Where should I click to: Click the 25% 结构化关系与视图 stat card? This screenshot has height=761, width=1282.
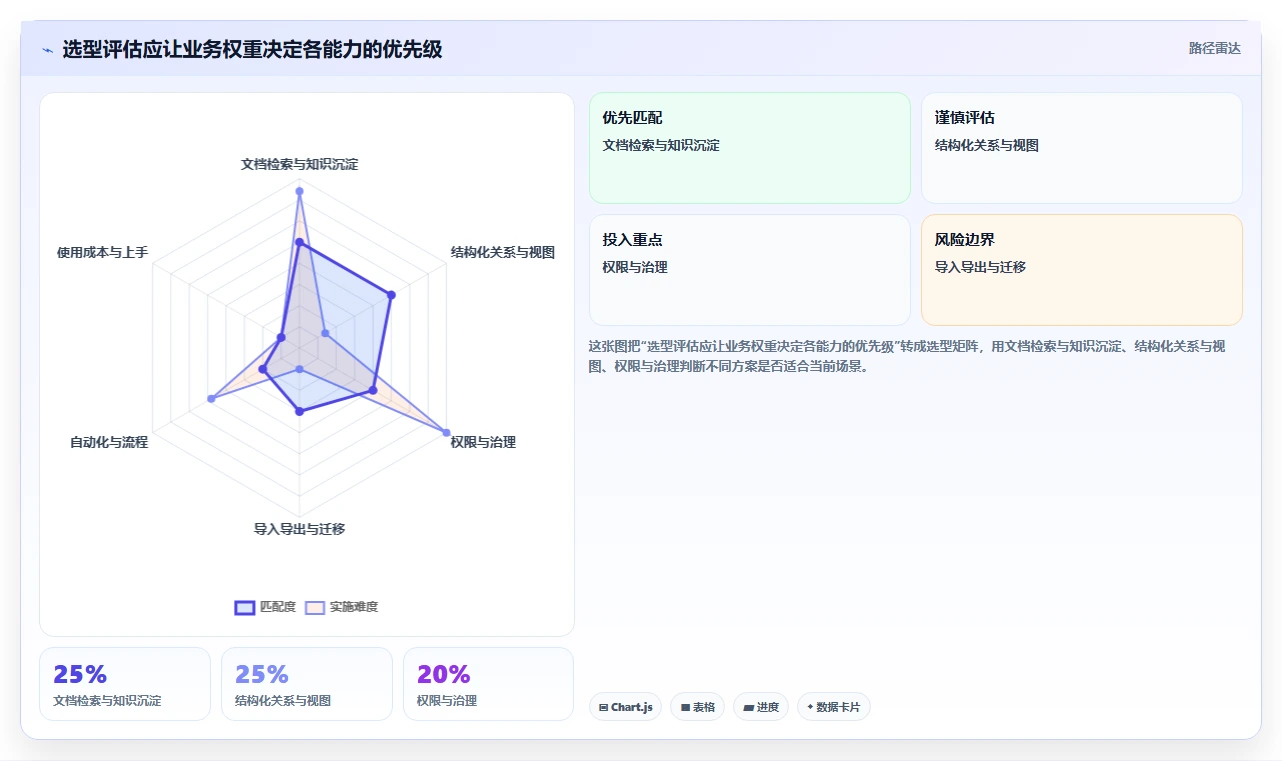click(x=307, y=684)
